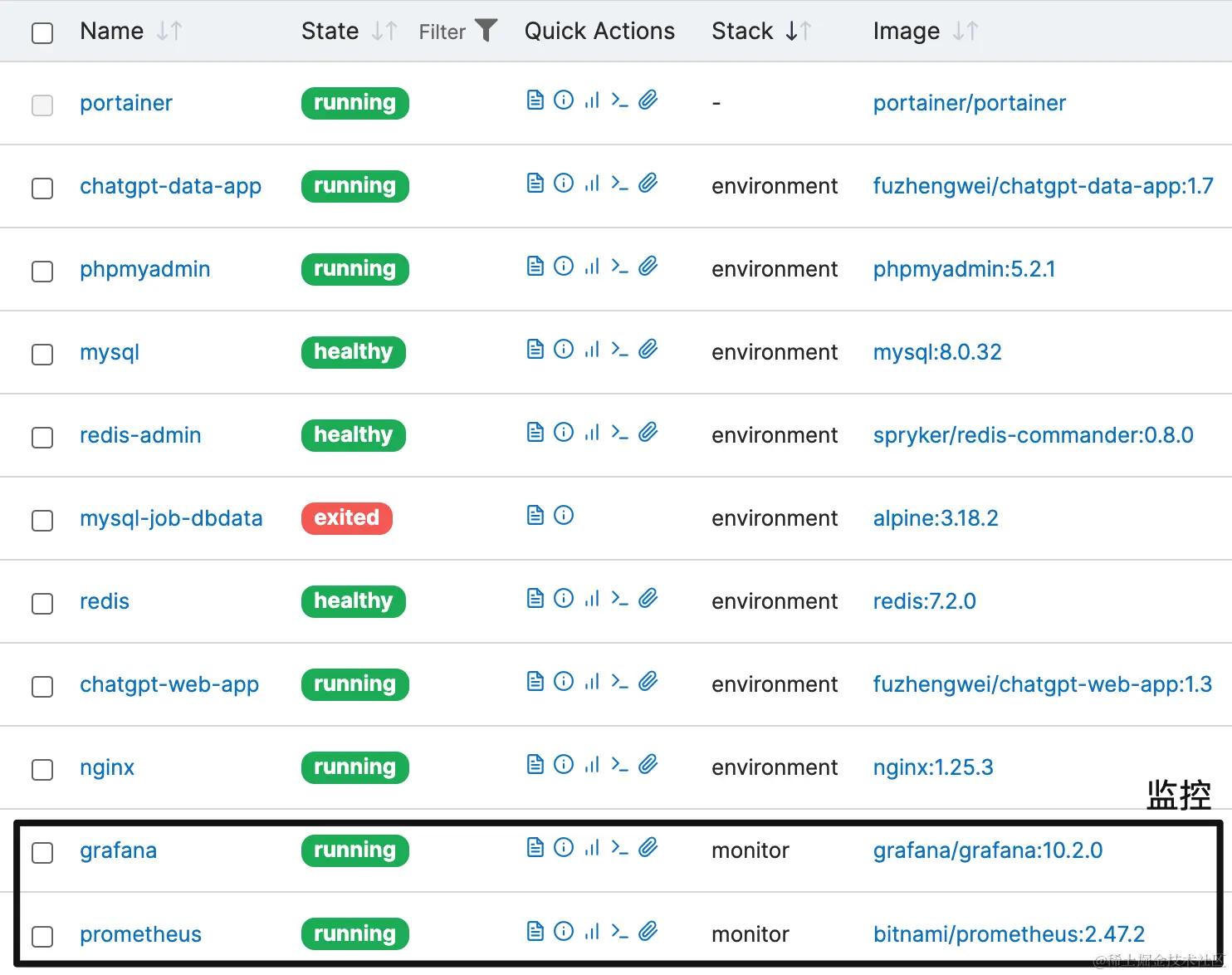This screenshot has width=1232, height=975.
Task: Open logs icon for phpmyadmin container
Action: point(535,267)
